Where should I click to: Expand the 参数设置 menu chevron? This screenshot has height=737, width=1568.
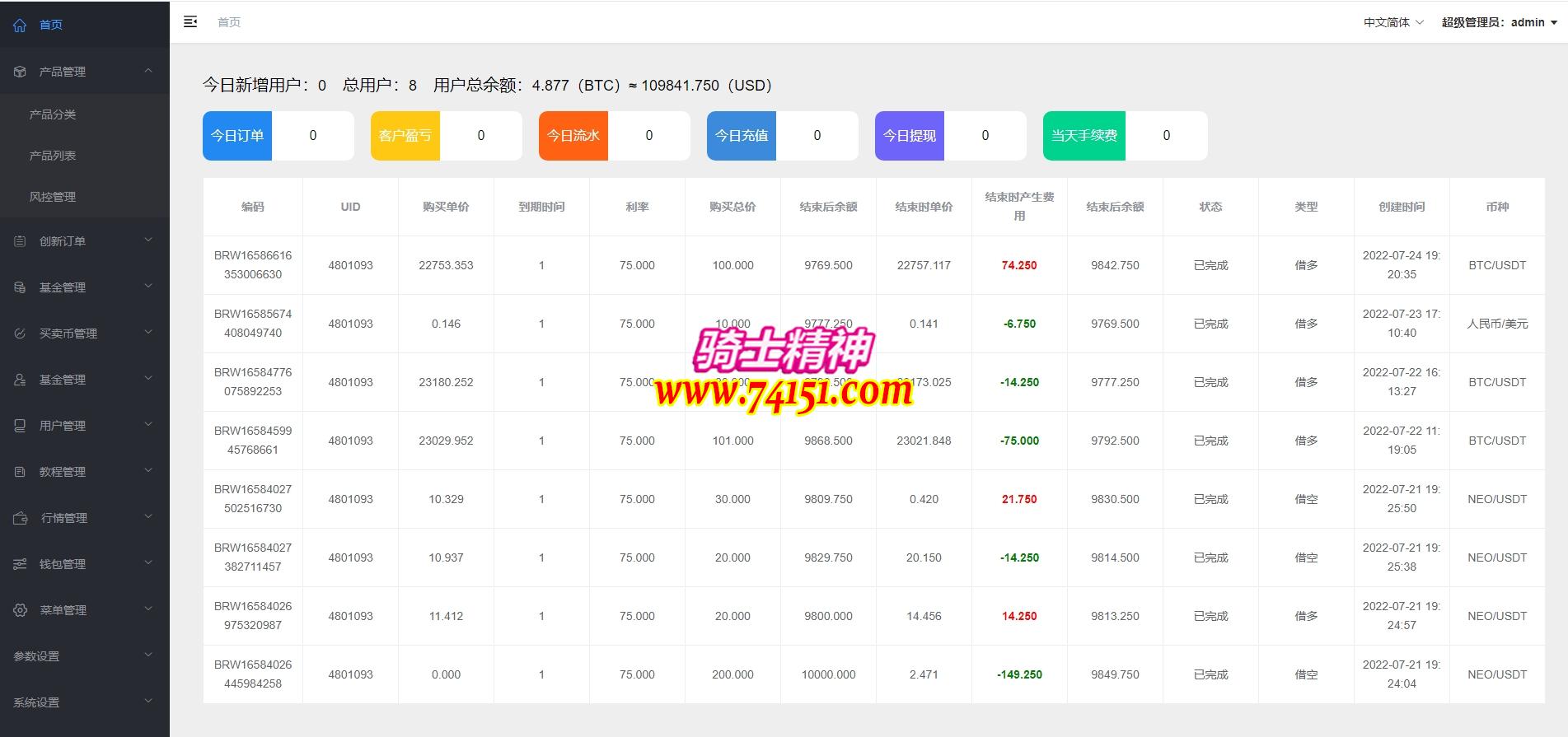pos(148,655)
